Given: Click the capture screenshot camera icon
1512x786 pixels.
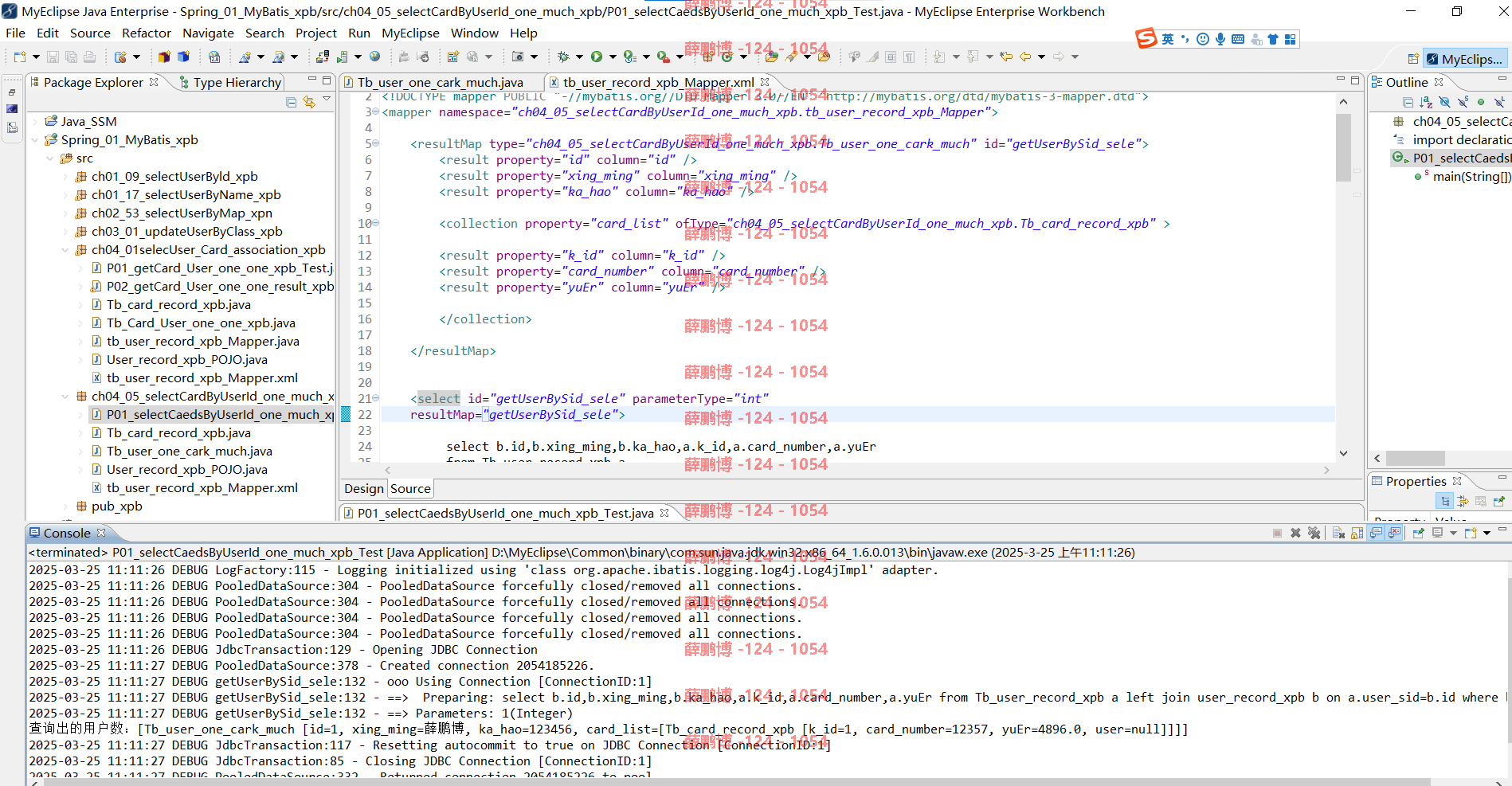Looking at the screenshot, I should (x=518, y=57).
